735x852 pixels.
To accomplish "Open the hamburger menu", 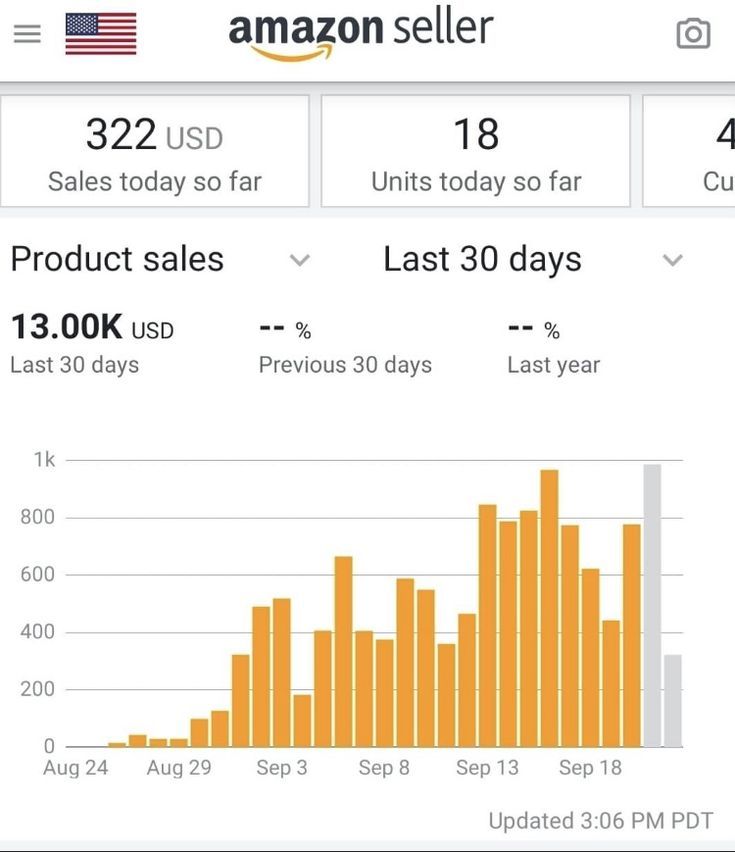I will pyautogui.click(x=27, y=34).
